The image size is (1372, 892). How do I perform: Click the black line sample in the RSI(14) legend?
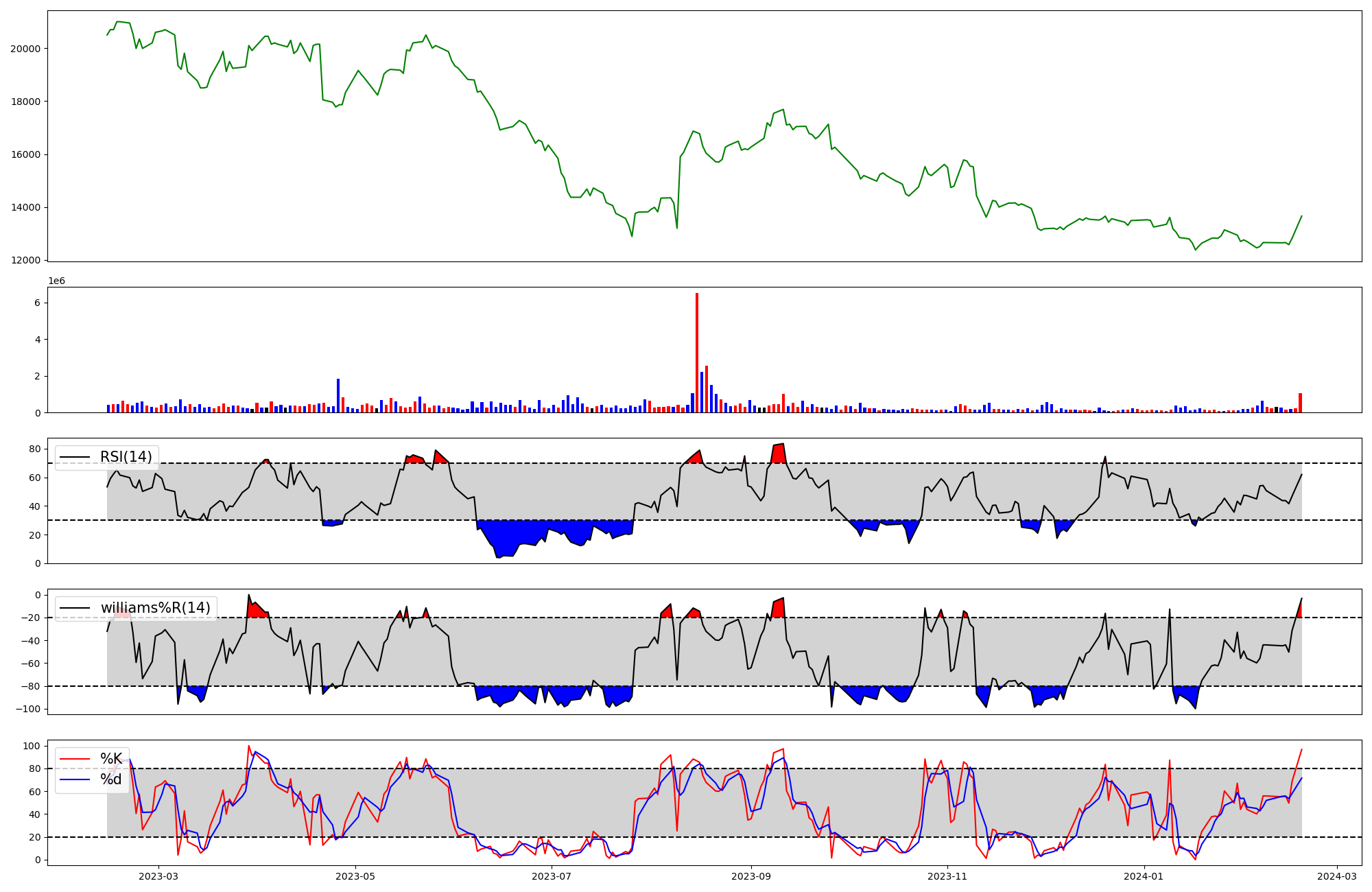click(x=74, y=457)
